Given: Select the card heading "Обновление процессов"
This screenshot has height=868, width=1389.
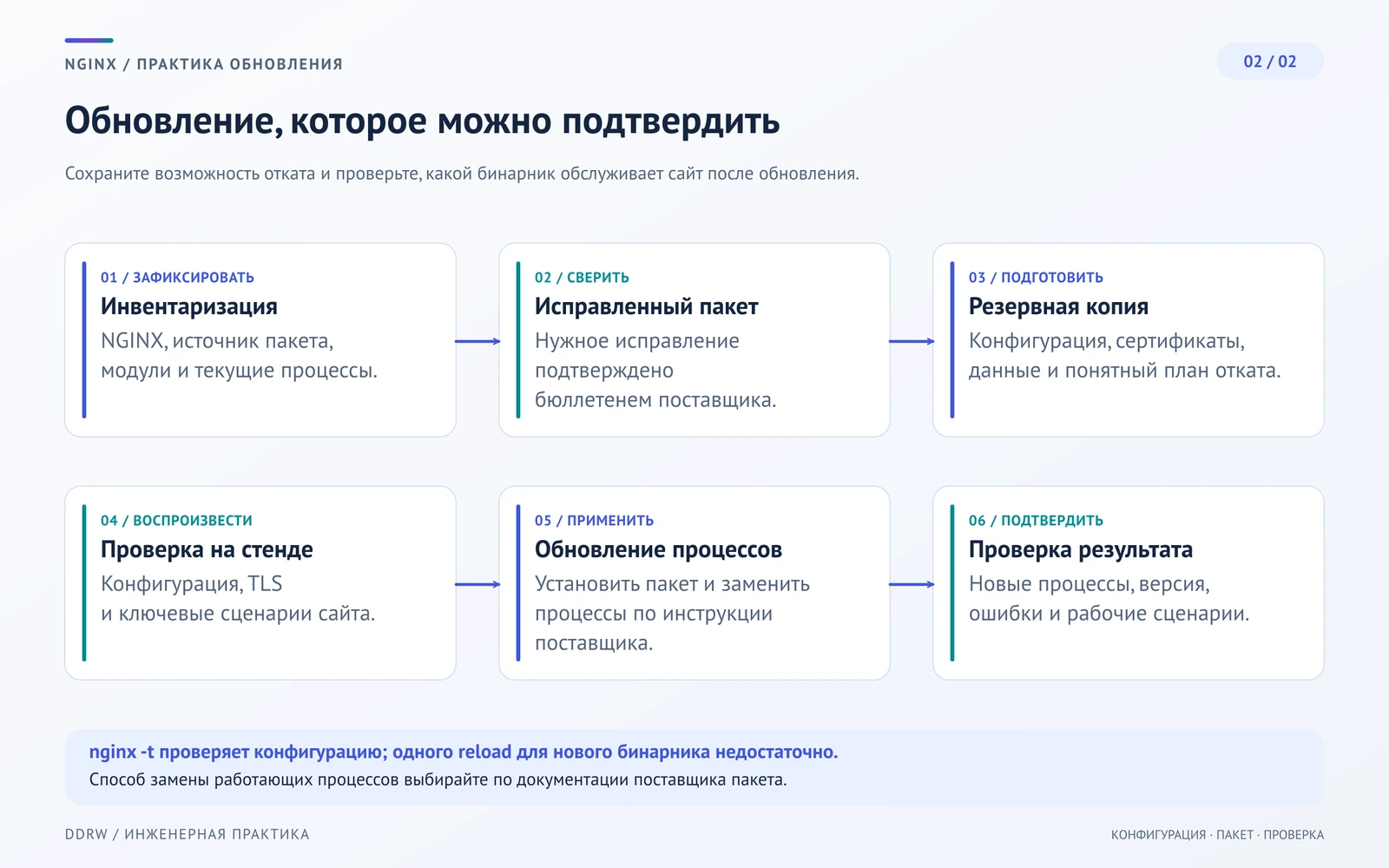Looking at the screenshot, I should (658, 549).
